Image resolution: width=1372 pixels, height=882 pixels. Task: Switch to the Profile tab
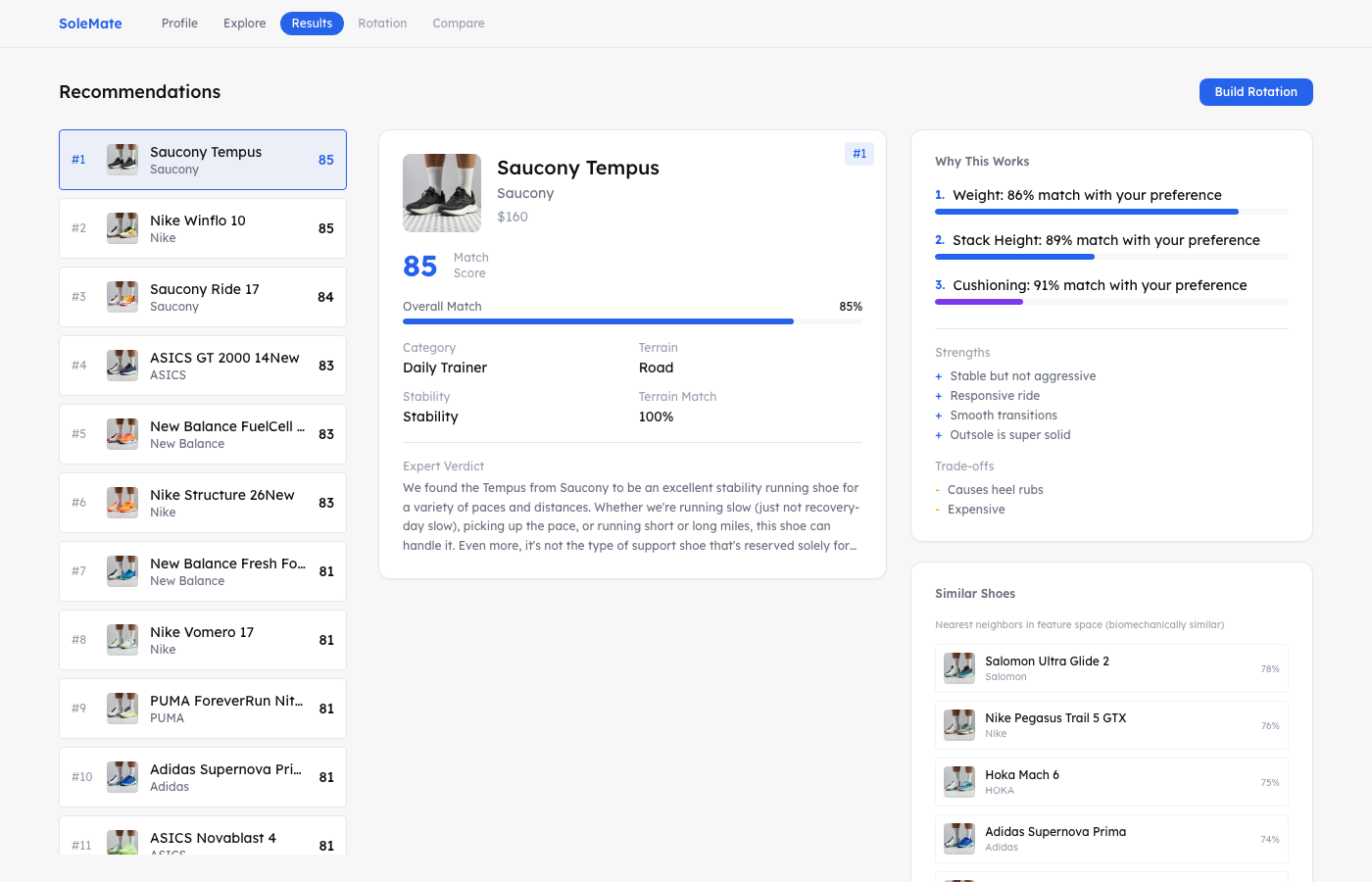tap(179, 23)
